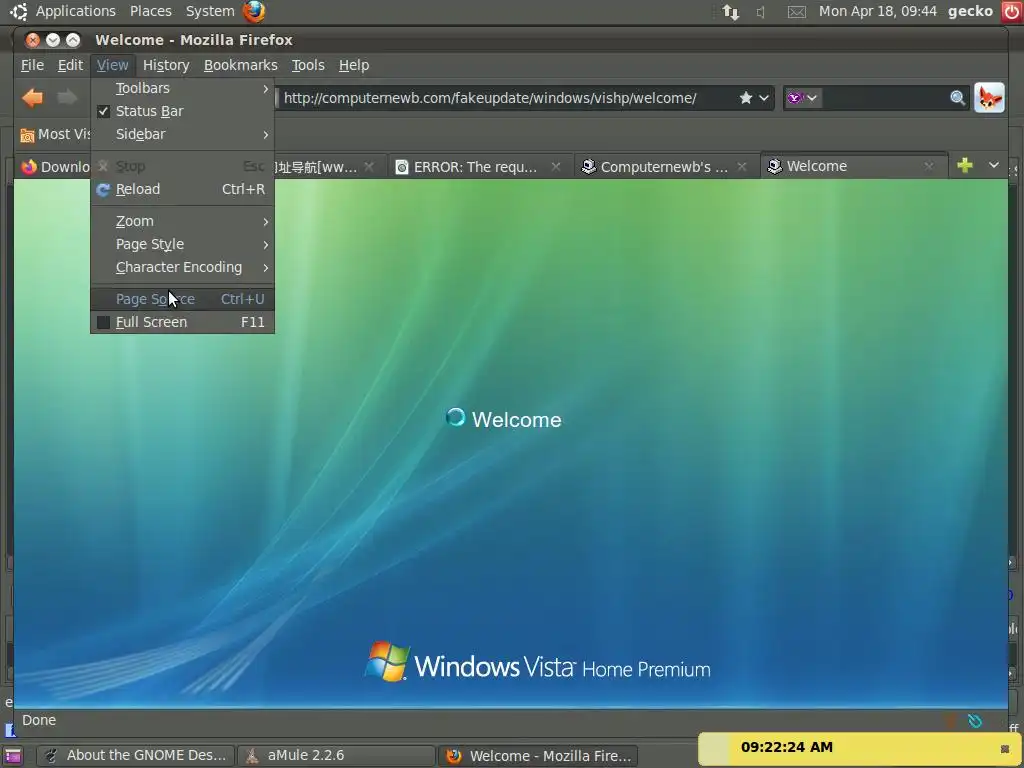Click inside the search box field
The width and height of the screenshot is (1024, 768).
(884, 98)
